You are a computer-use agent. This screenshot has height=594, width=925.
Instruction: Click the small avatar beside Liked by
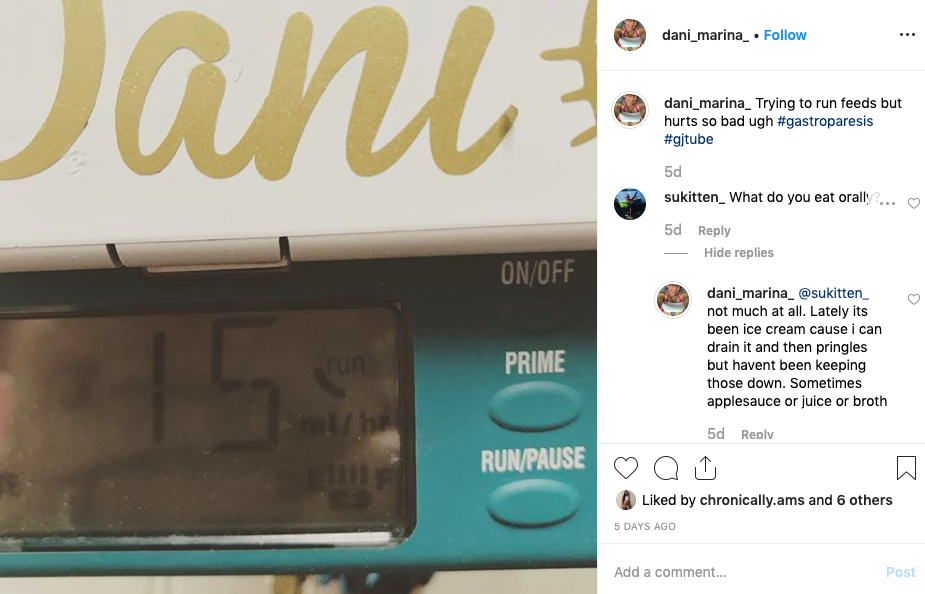(x=626, y=500)
